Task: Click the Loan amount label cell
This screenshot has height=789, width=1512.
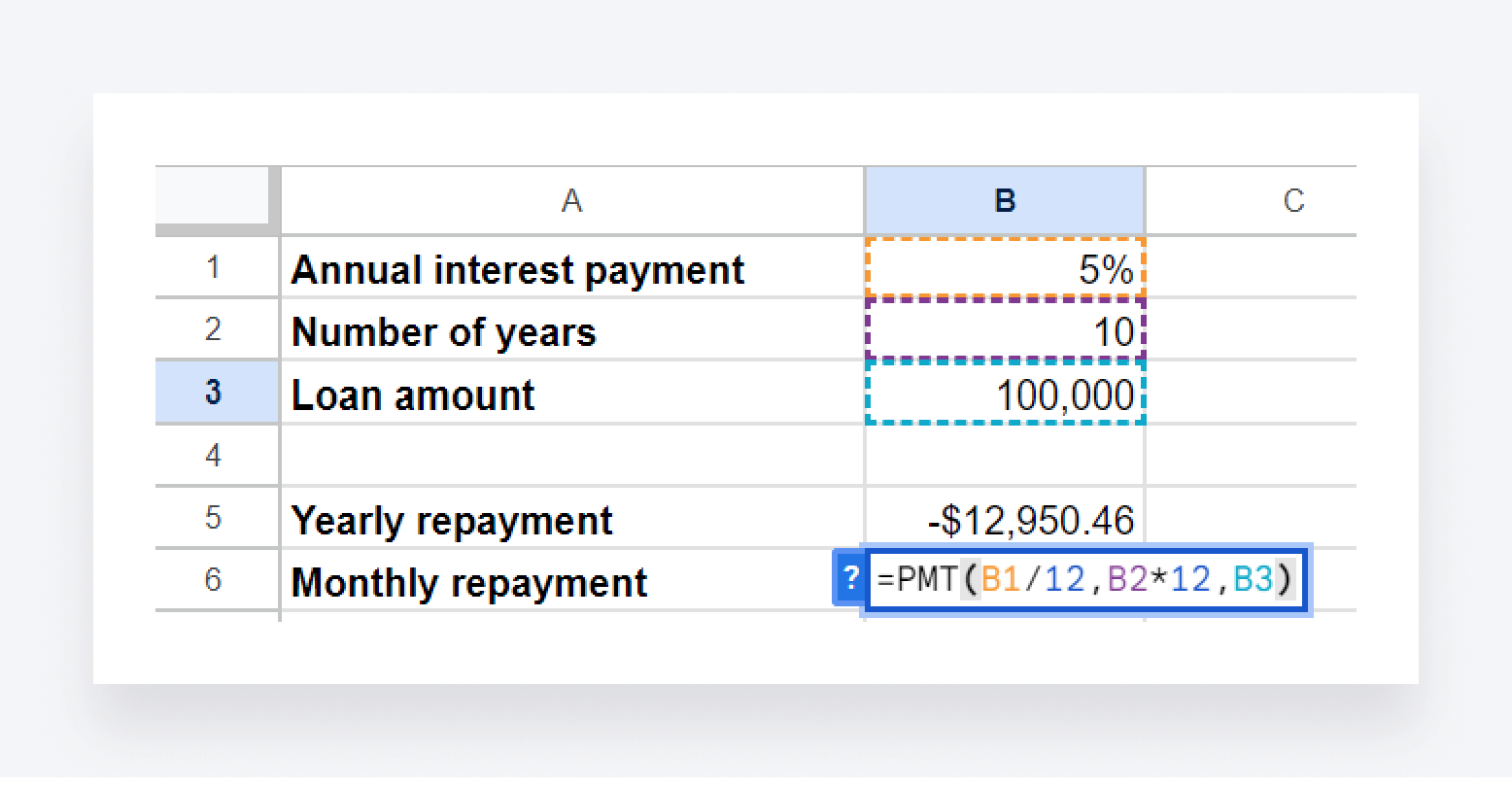Action: [412, 393]
